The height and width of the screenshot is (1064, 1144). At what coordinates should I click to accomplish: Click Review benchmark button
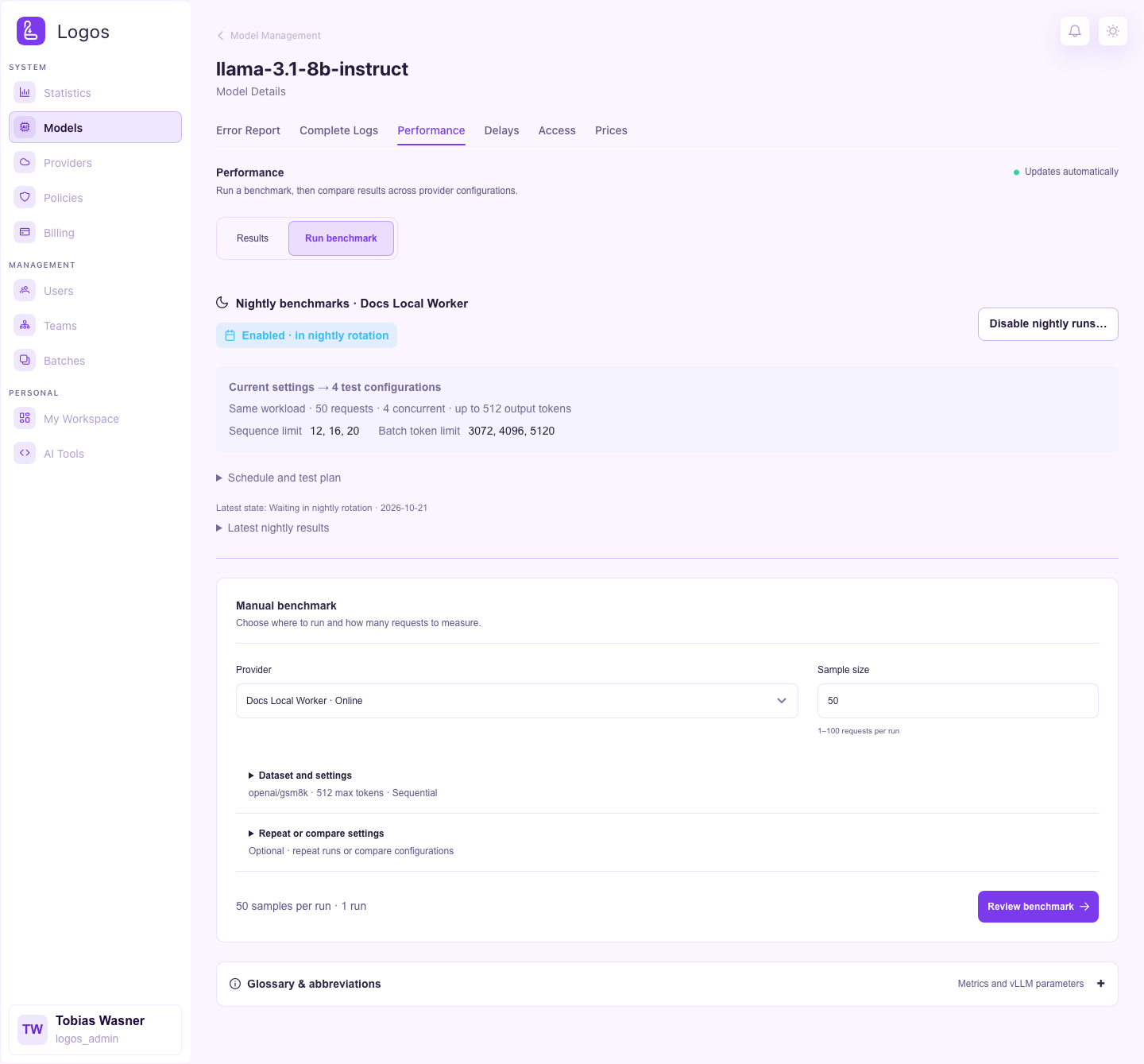(x=1038, y=907)
